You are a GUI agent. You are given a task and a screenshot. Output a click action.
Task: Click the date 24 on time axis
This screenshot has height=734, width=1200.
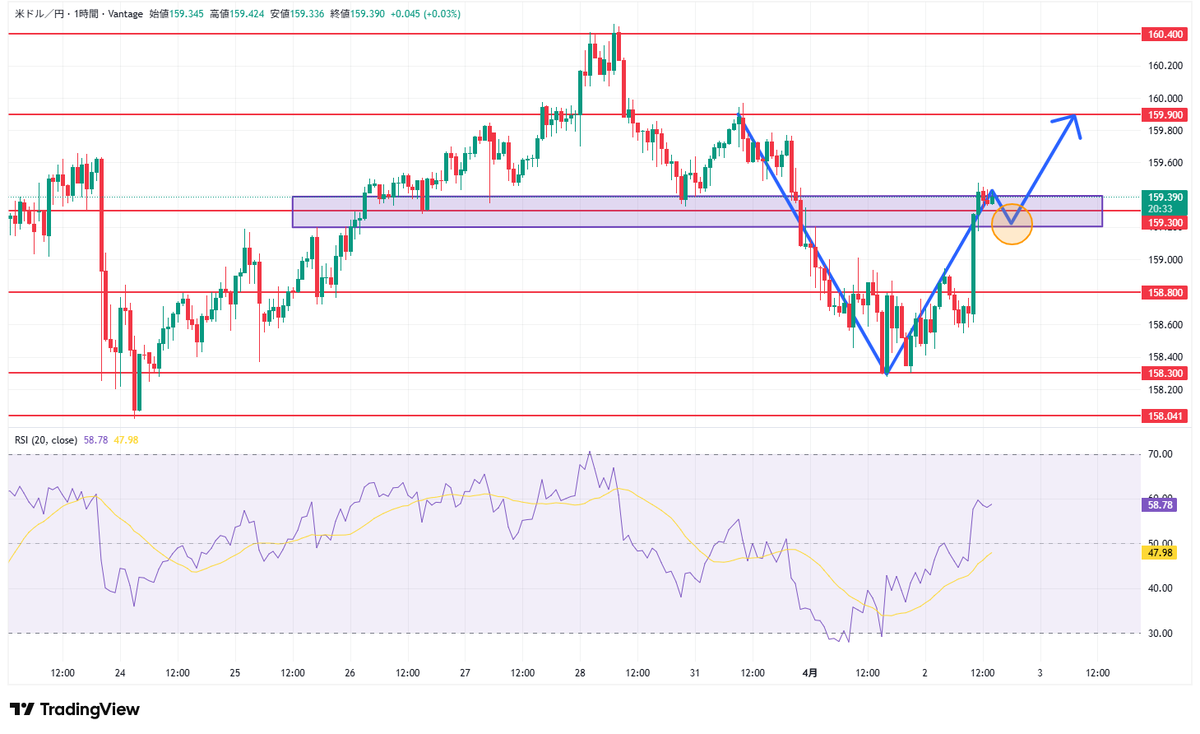tap(120, 673)
